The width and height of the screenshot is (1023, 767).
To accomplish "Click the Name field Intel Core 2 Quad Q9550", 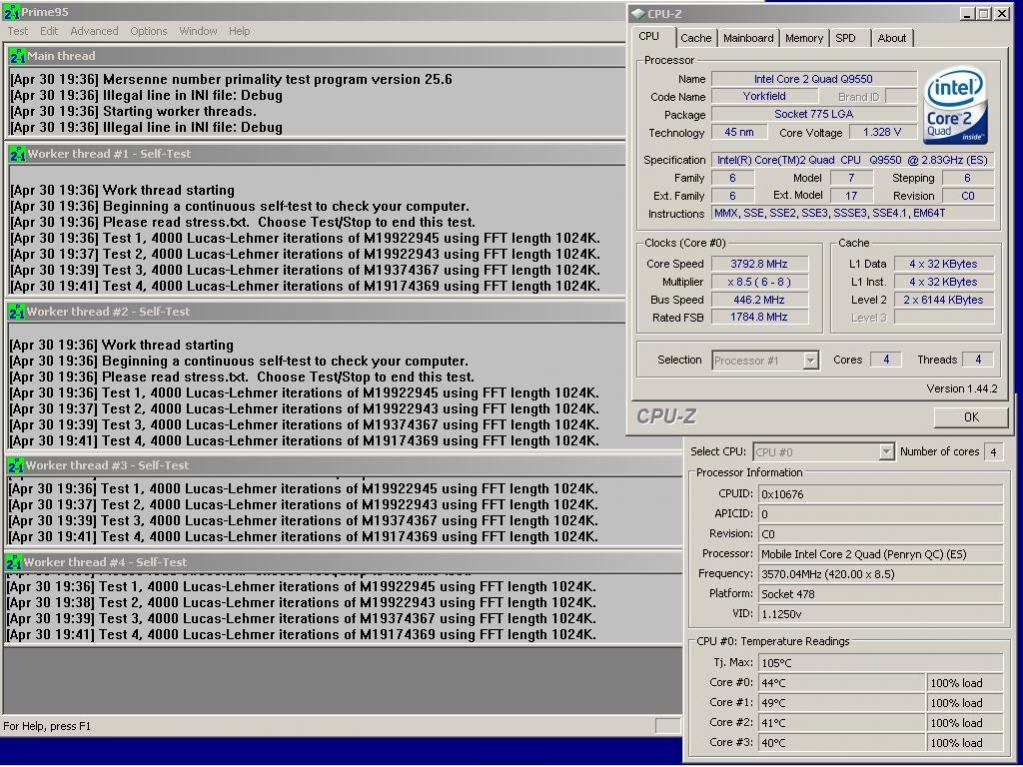I will click(814, 79).
